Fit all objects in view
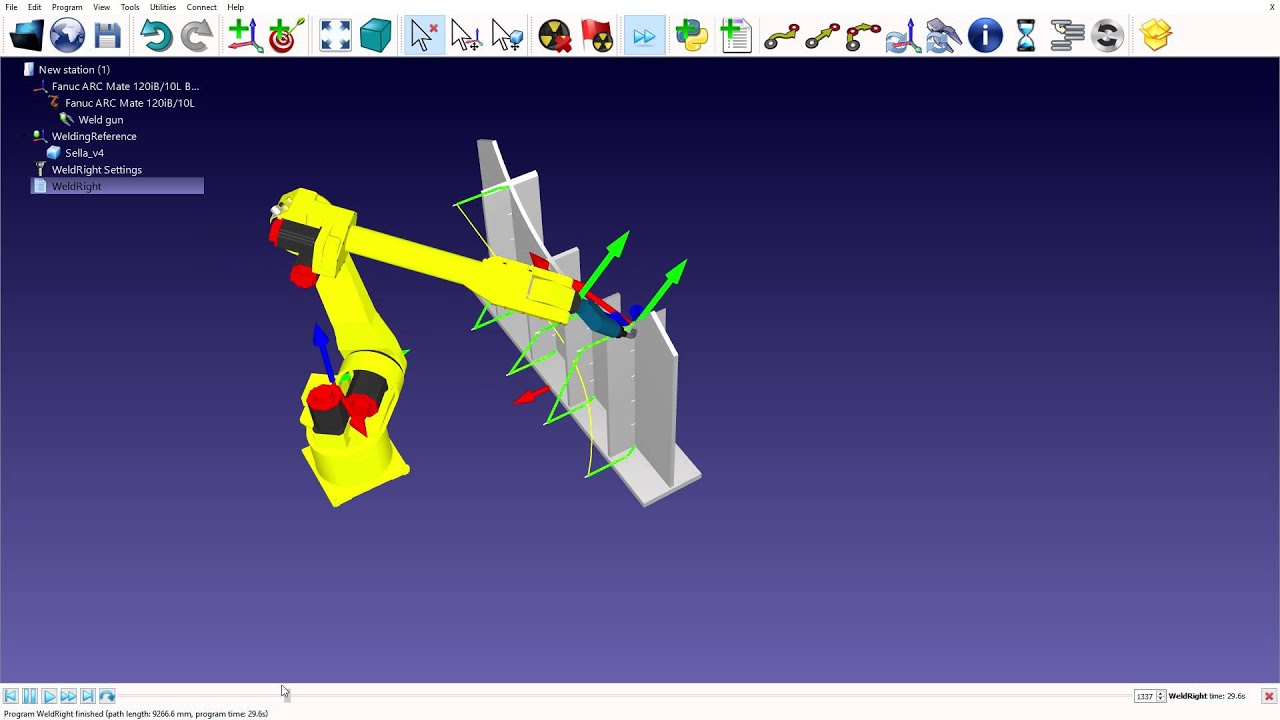 [335, 36]
